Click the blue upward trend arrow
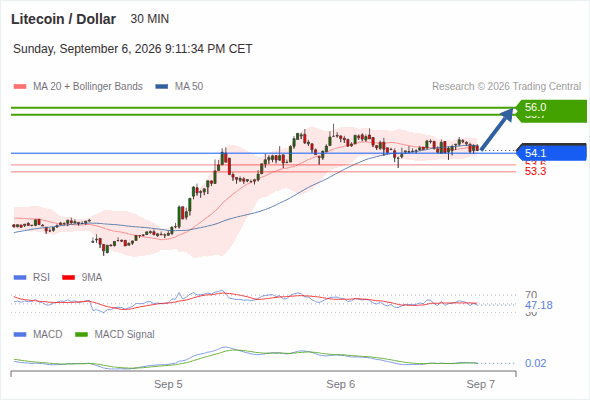The height and width of the screenshot is (400, 590). [x=496, y=129]
